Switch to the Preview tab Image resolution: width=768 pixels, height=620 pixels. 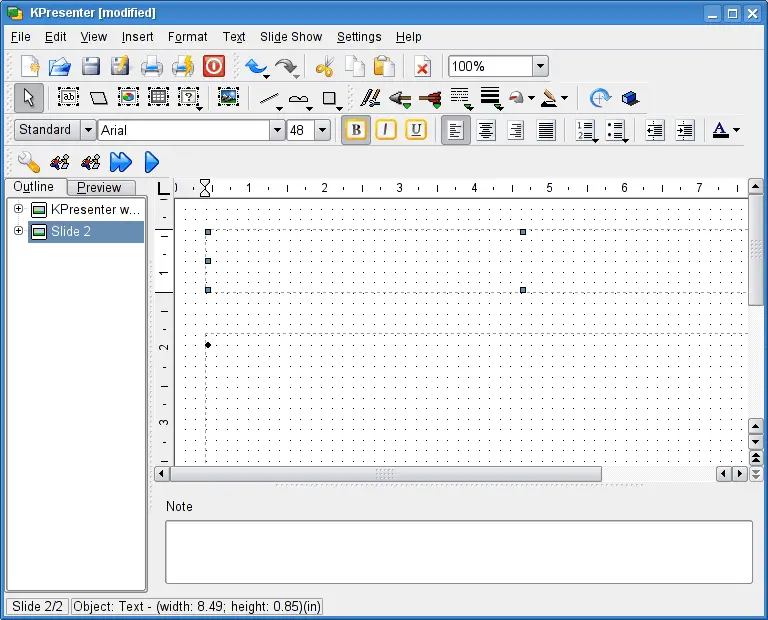pyautogui.click(x=100, y=187)
